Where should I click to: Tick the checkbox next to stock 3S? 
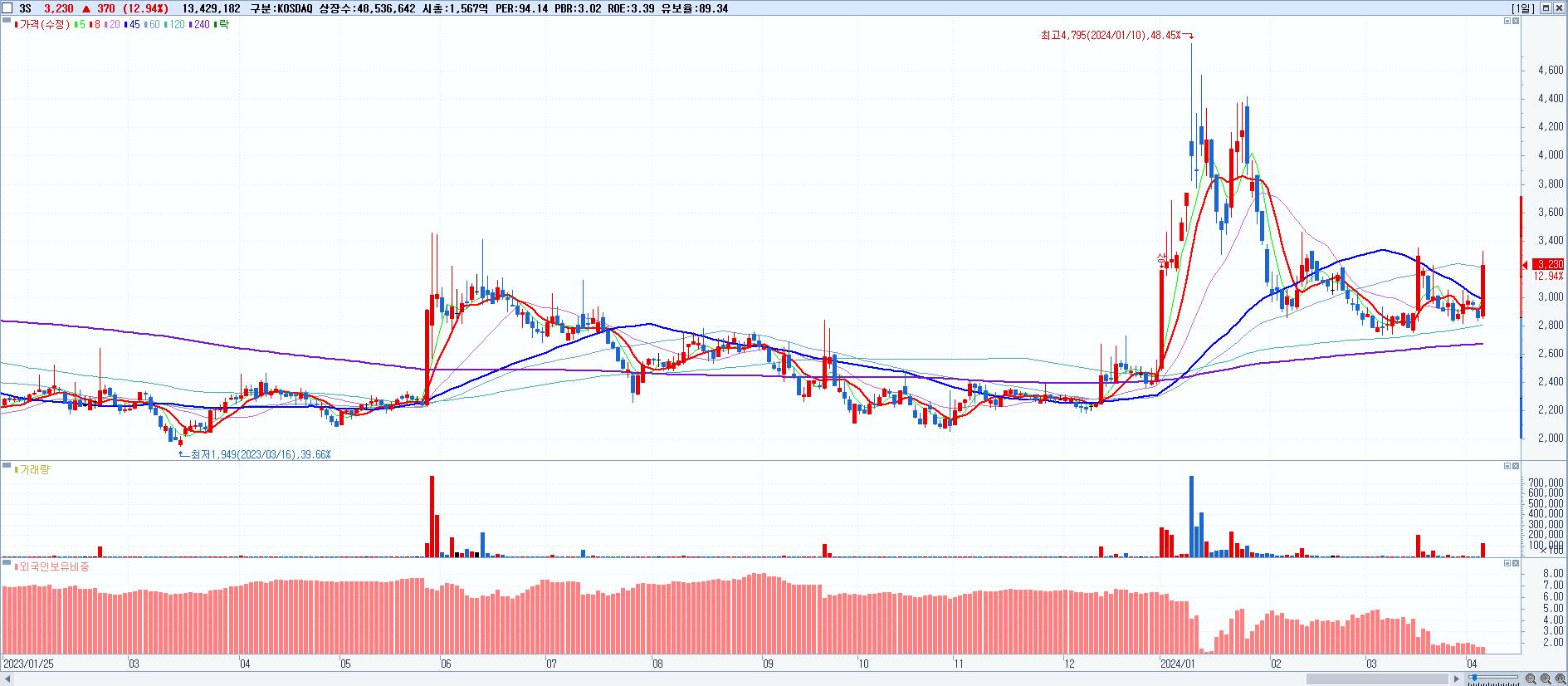point(7,8)
